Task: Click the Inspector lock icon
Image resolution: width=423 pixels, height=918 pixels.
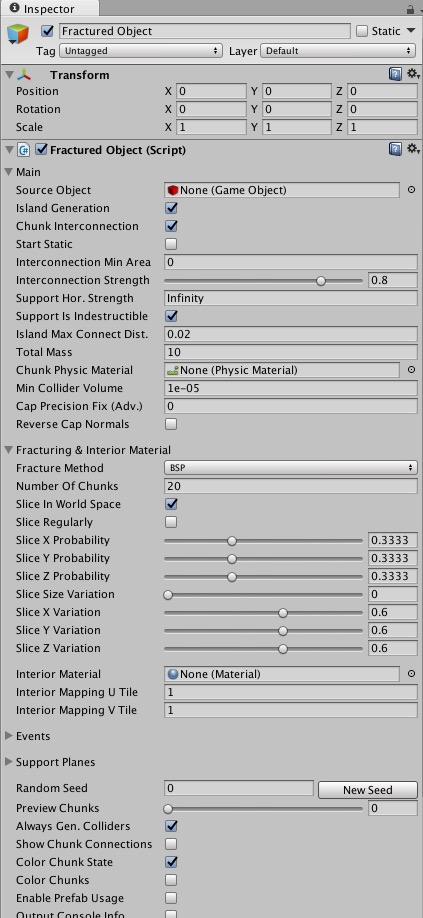Action: pos(410,8)
